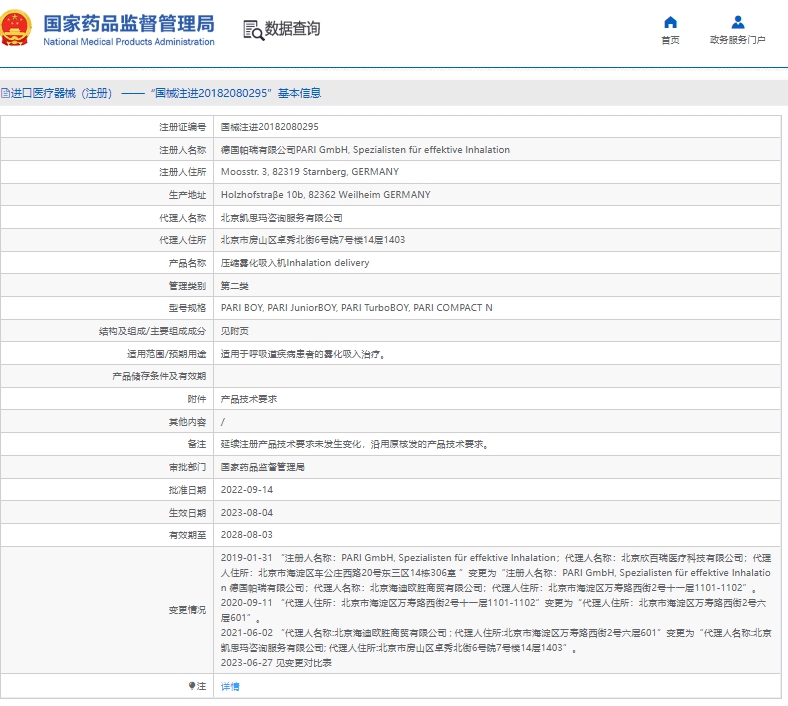Select approval department 国家药品监督管理局 value

point(262,467)
